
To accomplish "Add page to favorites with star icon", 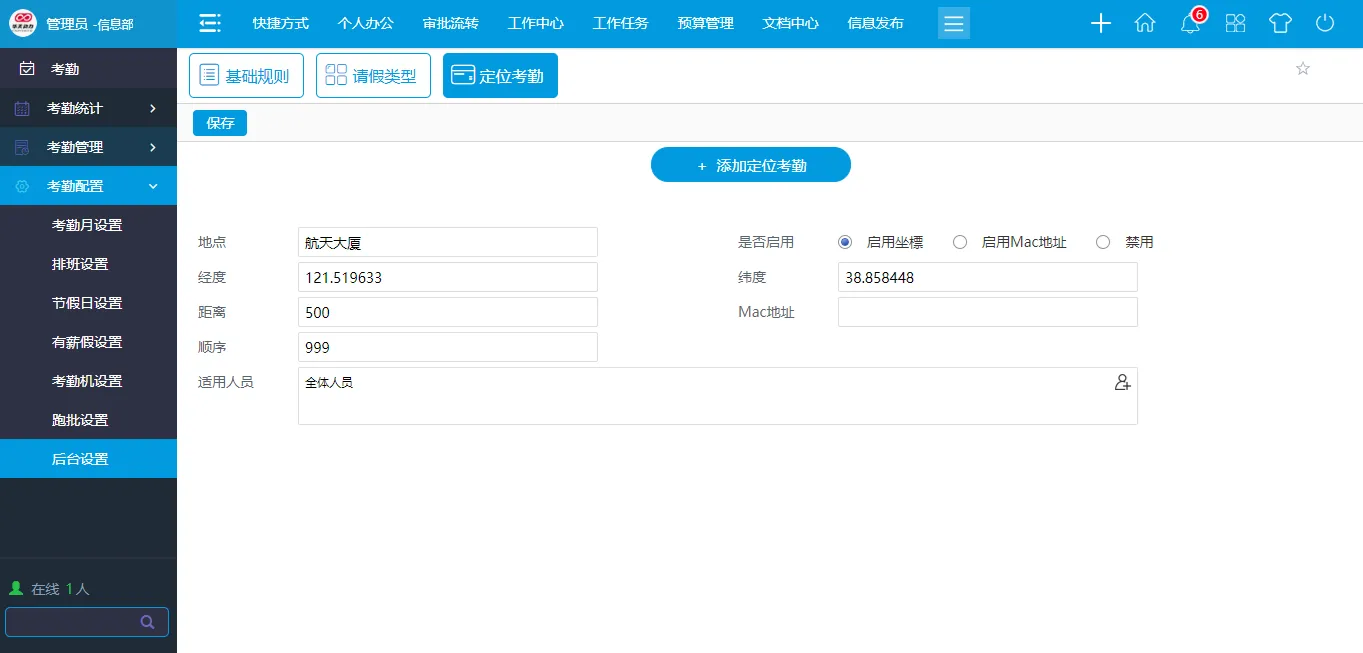I will tap(1302, 69).
